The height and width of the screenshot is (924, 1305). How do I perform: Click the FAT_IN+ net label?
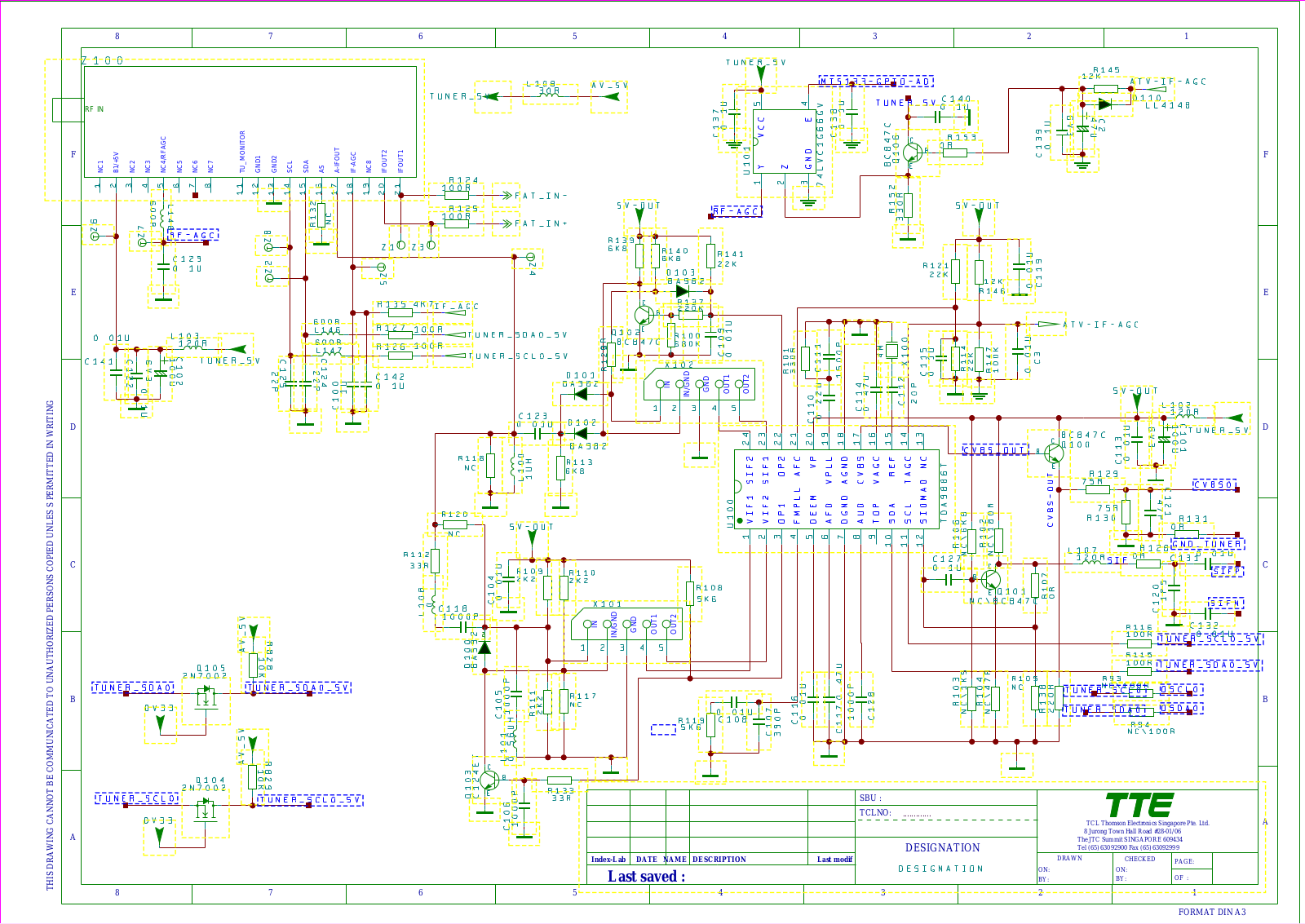(x=541, y=223)
